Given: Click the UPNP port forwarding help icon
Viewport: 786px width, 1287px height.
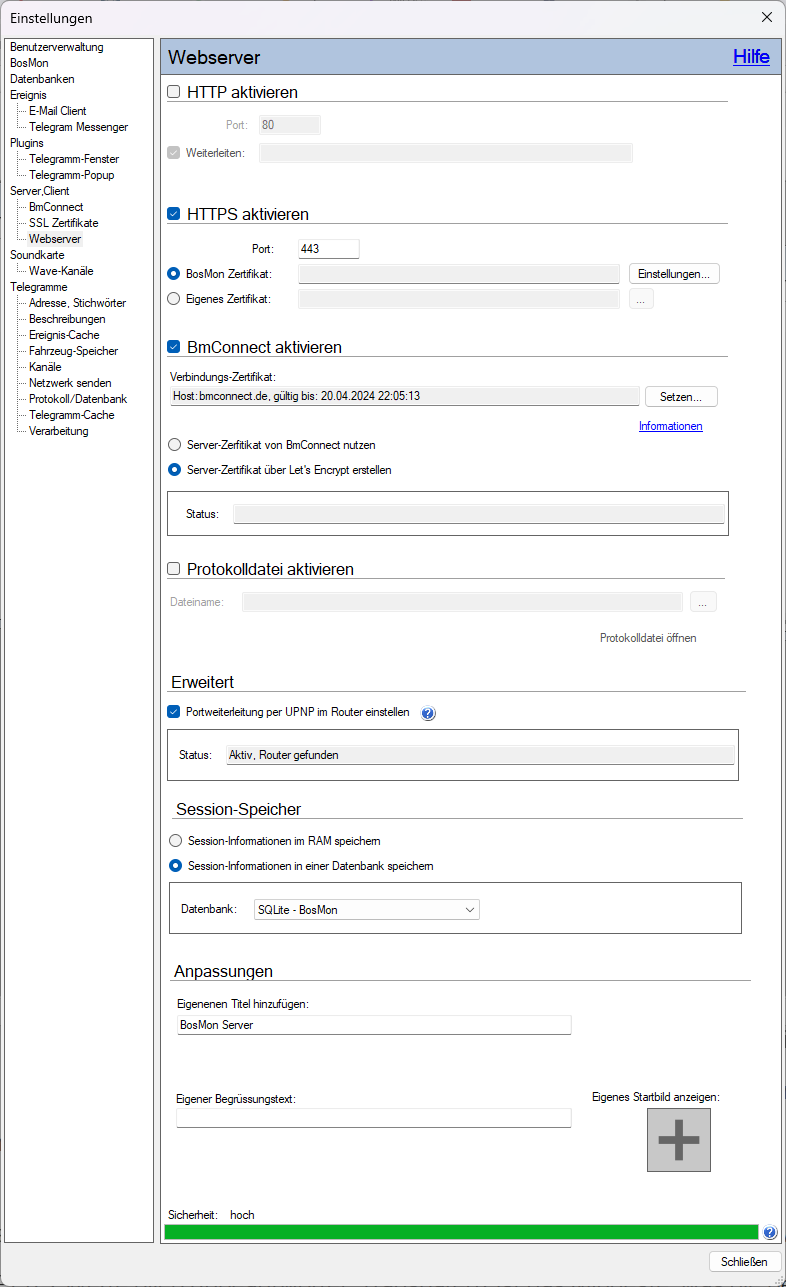Looking at the screenshot, I should (x=428, y=714).
